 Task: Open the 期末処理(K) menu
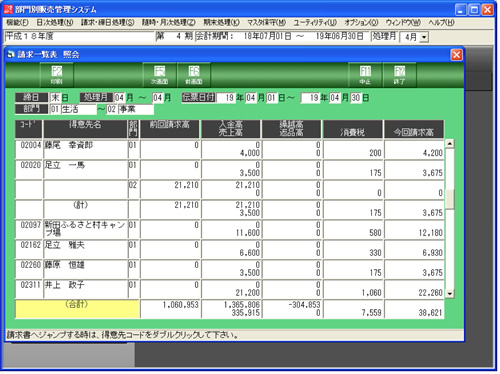click(222, 23)
